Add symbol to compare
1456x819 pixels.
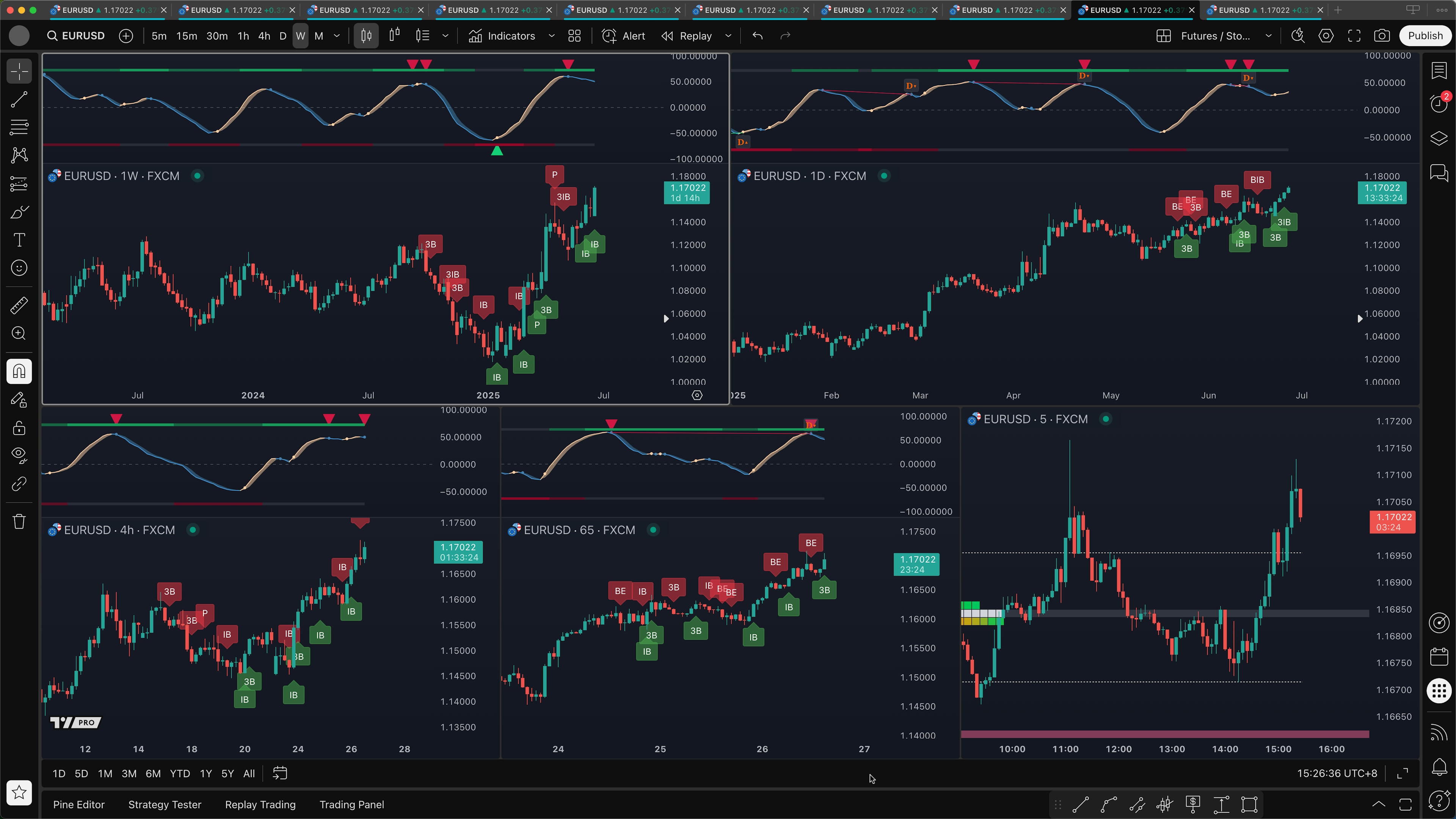pyautogui.click(x=126, y=36)
